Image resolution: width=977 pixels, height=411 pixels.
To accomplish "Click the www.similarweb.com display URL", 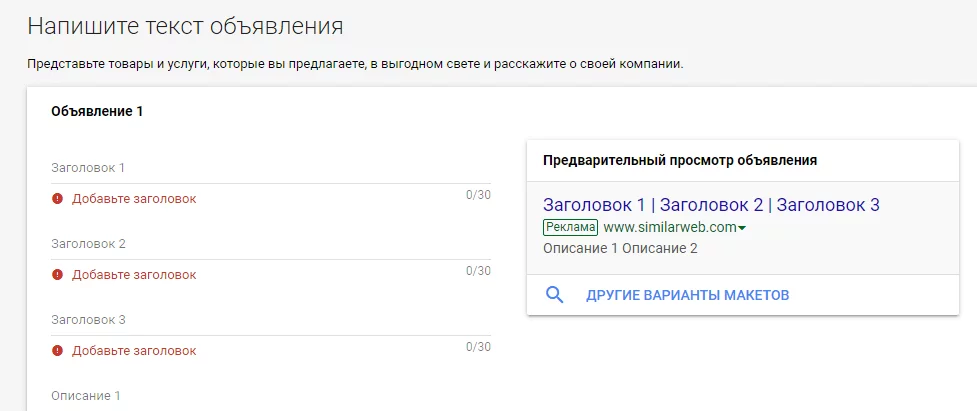I will point(670,227).
